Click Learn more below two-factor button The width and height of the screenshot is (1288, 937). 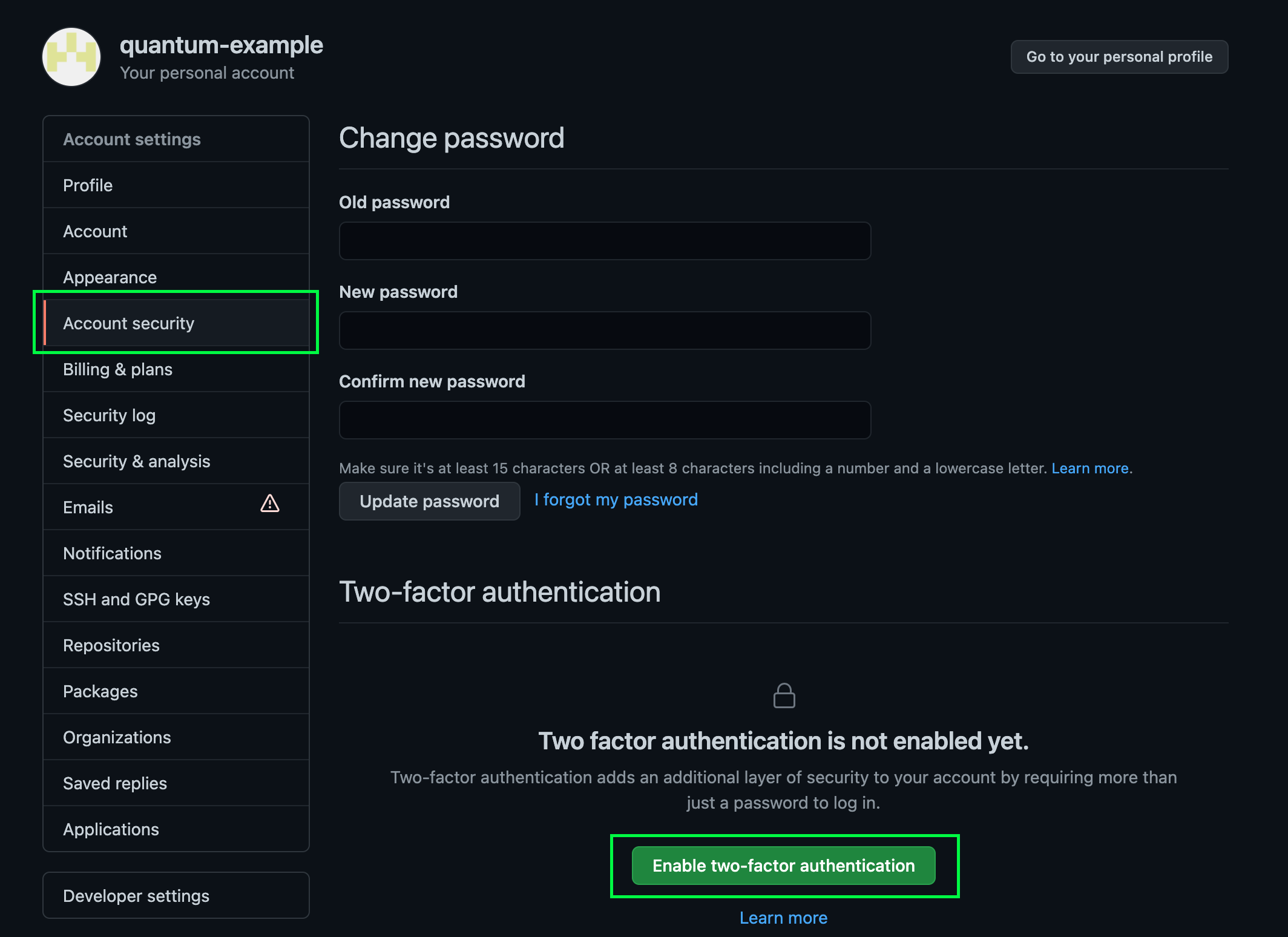coord(783,918)
